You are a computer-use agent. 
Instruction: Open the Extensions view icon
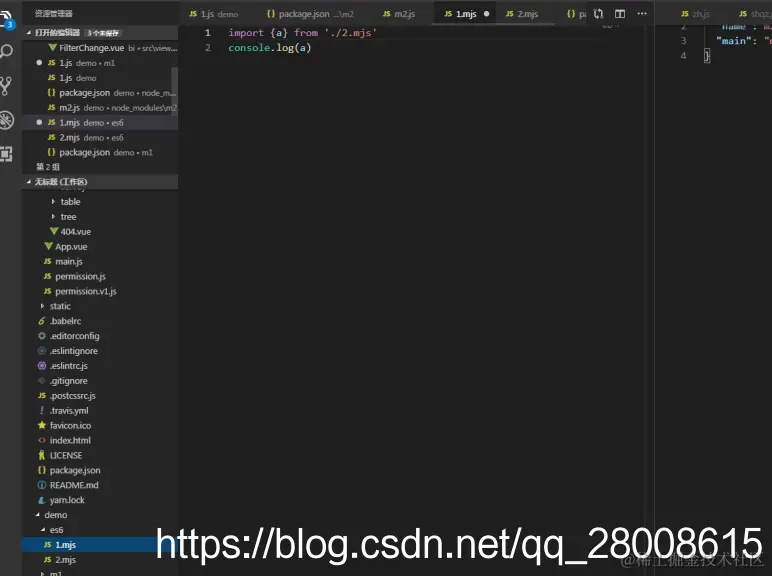(6, 154)
